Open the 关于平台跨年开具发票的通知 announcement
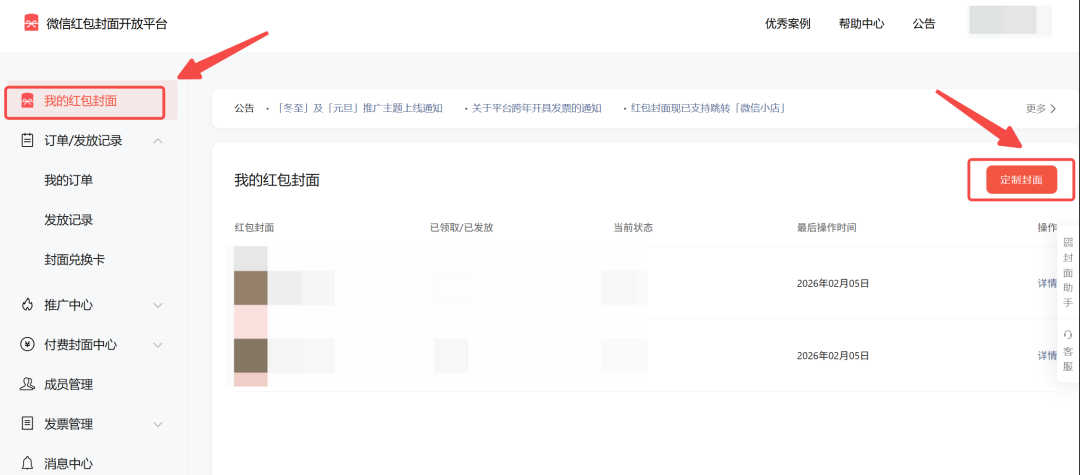 (x=537, y=108)
